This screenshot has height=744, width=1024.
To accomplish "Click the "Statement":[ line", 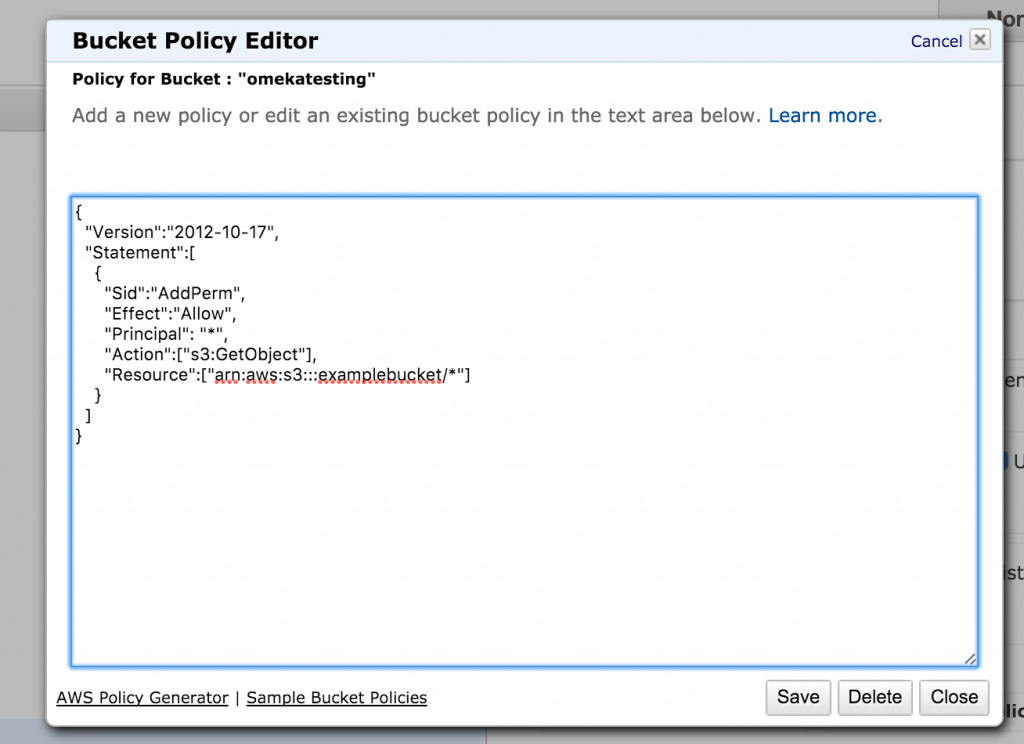I will 140,252.
